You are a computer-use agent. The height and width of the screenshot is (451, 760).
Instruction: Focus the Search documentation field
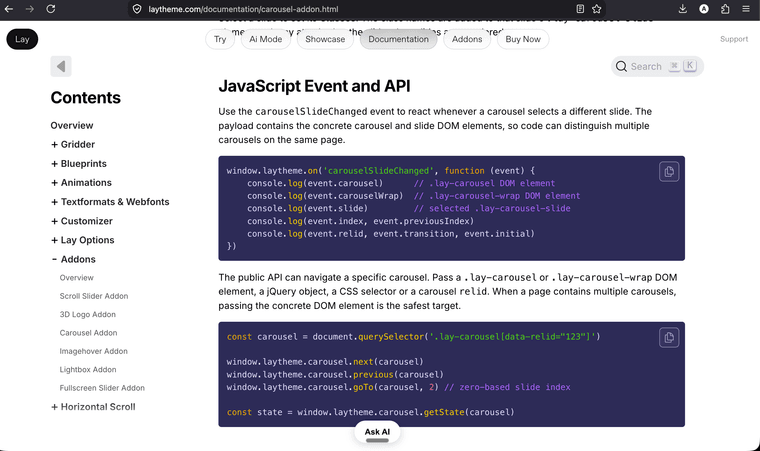pyautogui.click(x=657, y=66)
